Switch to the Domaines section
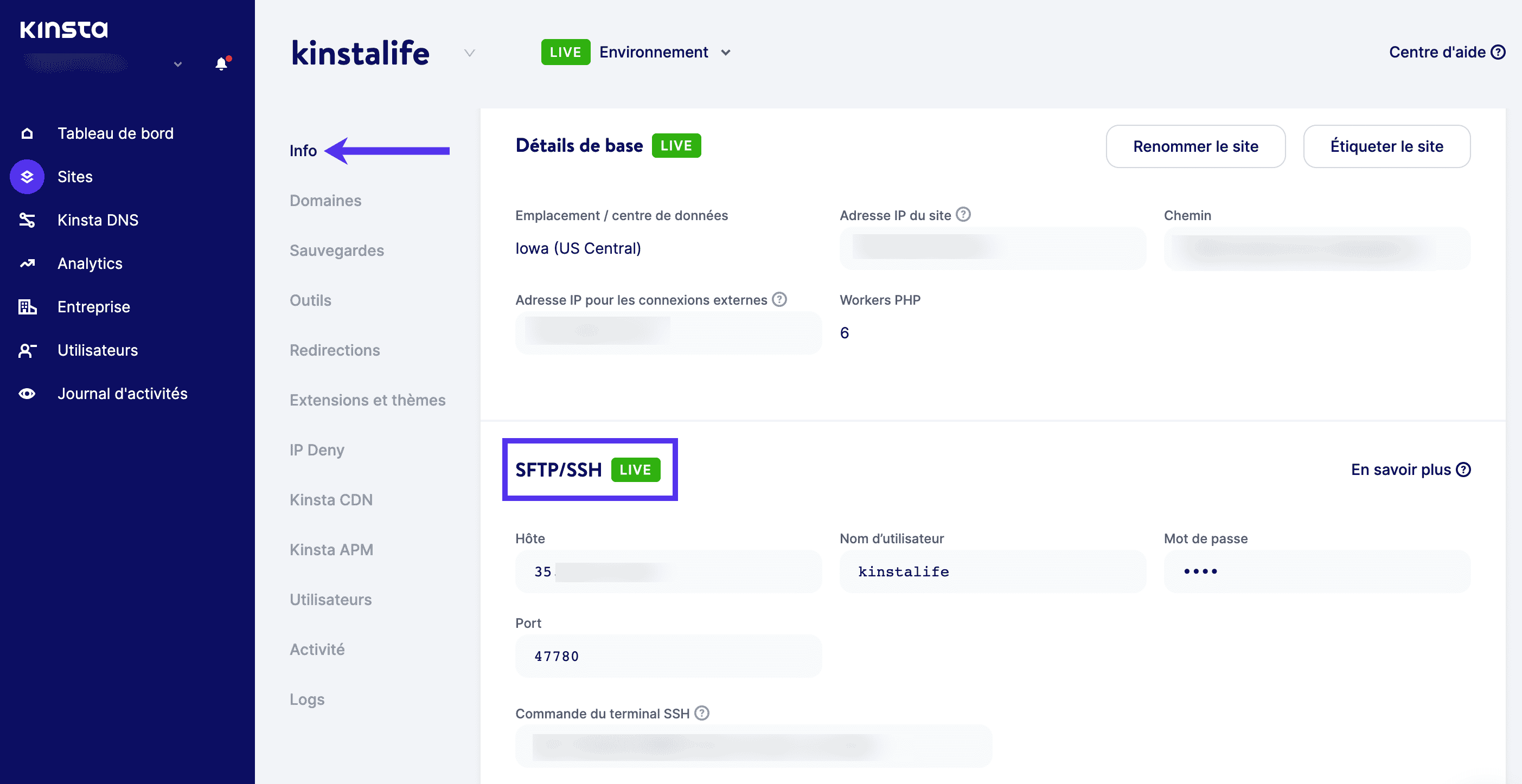The width and height of the screenshot is (1522, 784). click(x=325, y=200)
